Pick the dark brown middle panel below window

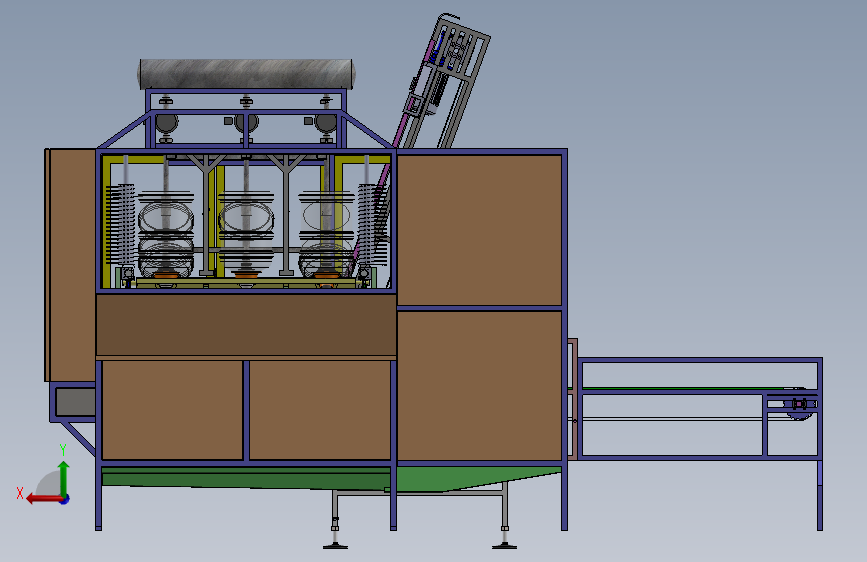[246, 325]
